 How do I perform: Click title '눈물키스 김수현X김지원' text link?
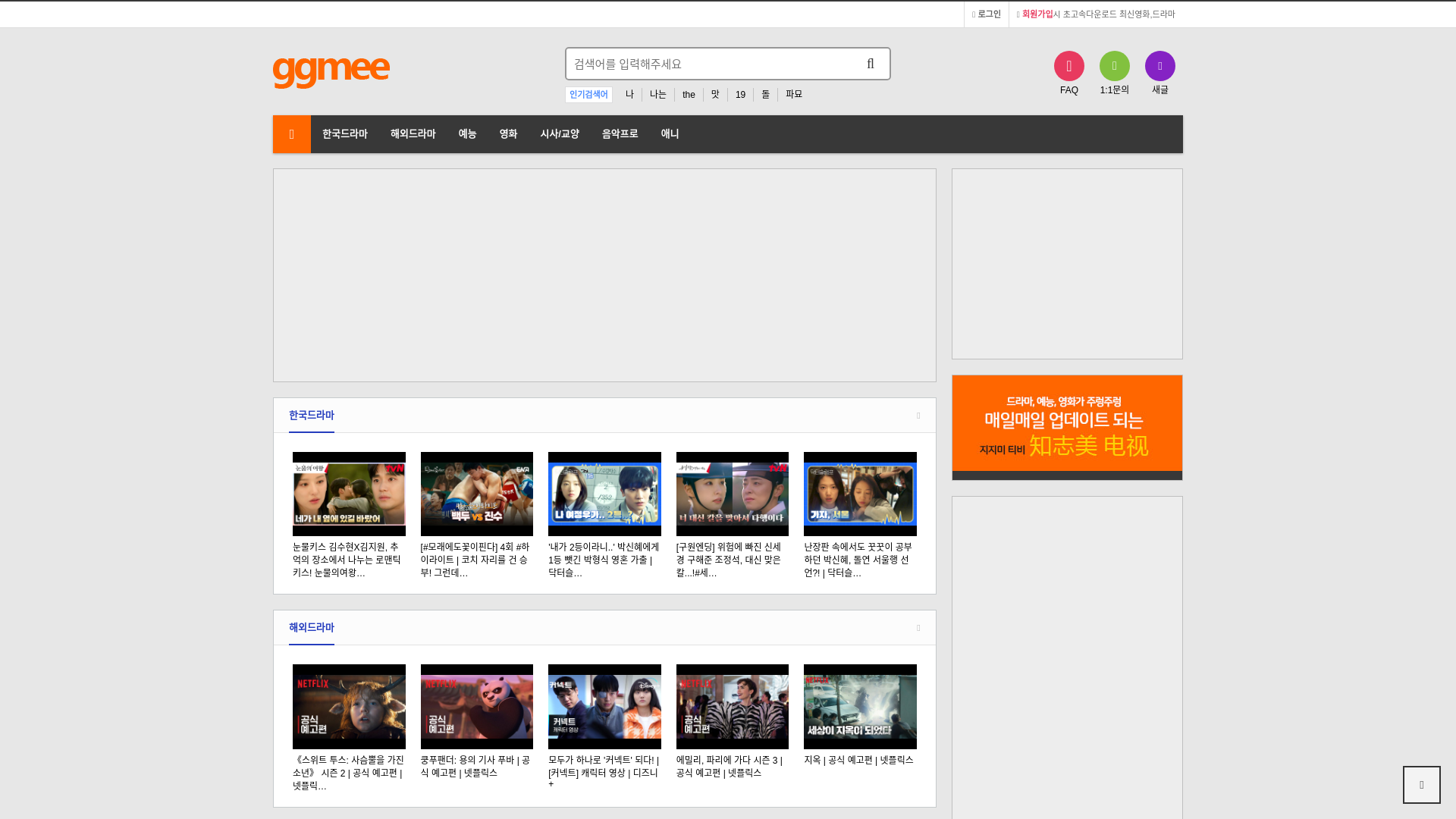click(x=347, y=560)
